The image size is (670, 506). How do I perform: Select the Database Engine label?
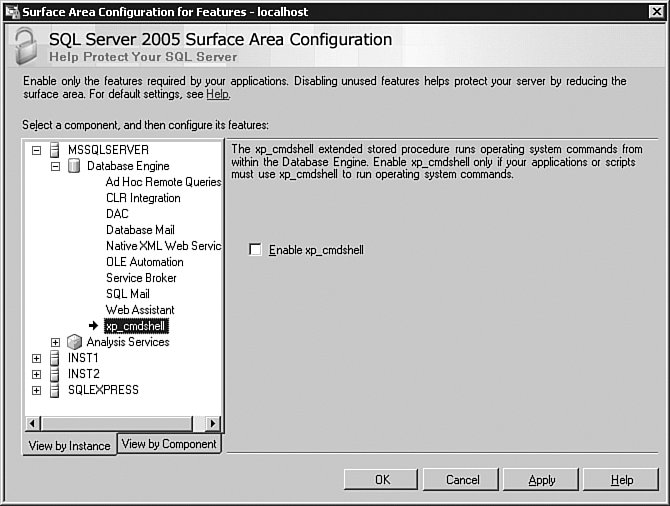point(128,166)
